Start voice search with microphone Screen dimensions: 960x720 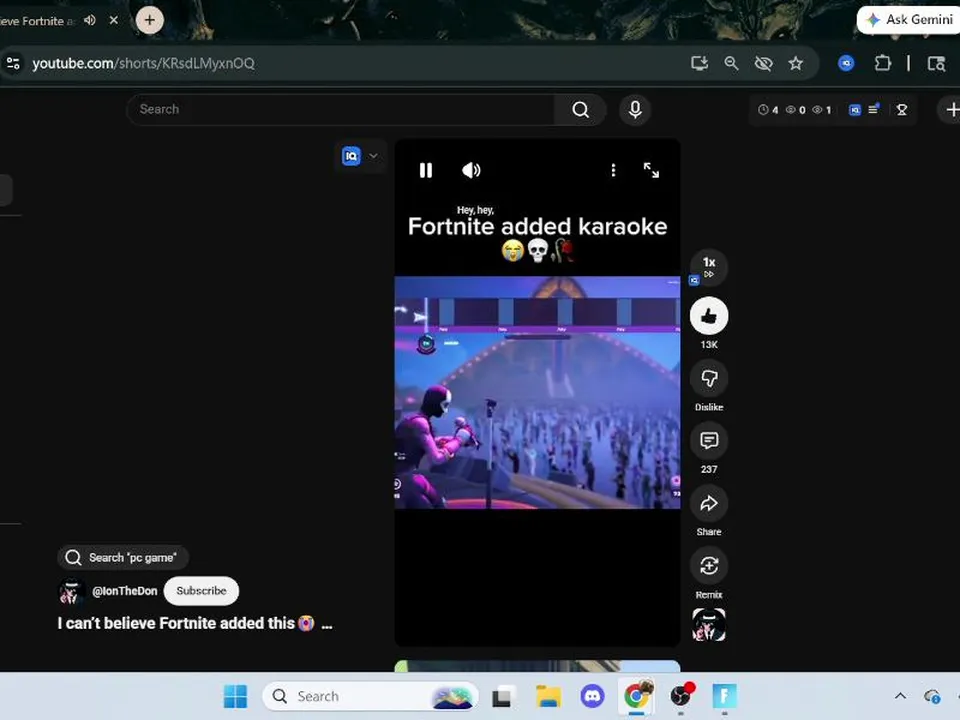pos(635,110)
